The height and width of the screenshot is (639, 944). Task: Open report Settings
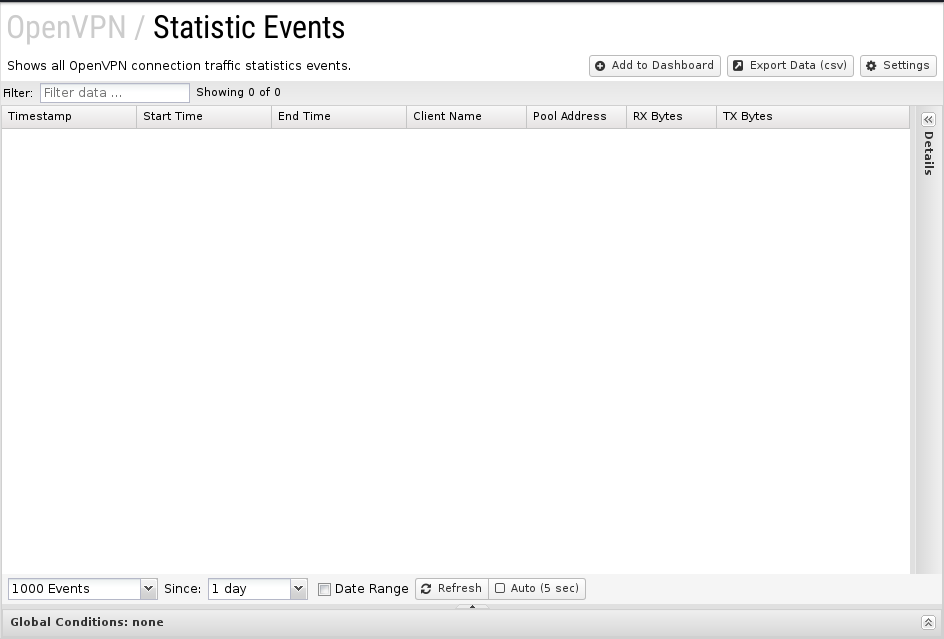click(x=898, y=66)
